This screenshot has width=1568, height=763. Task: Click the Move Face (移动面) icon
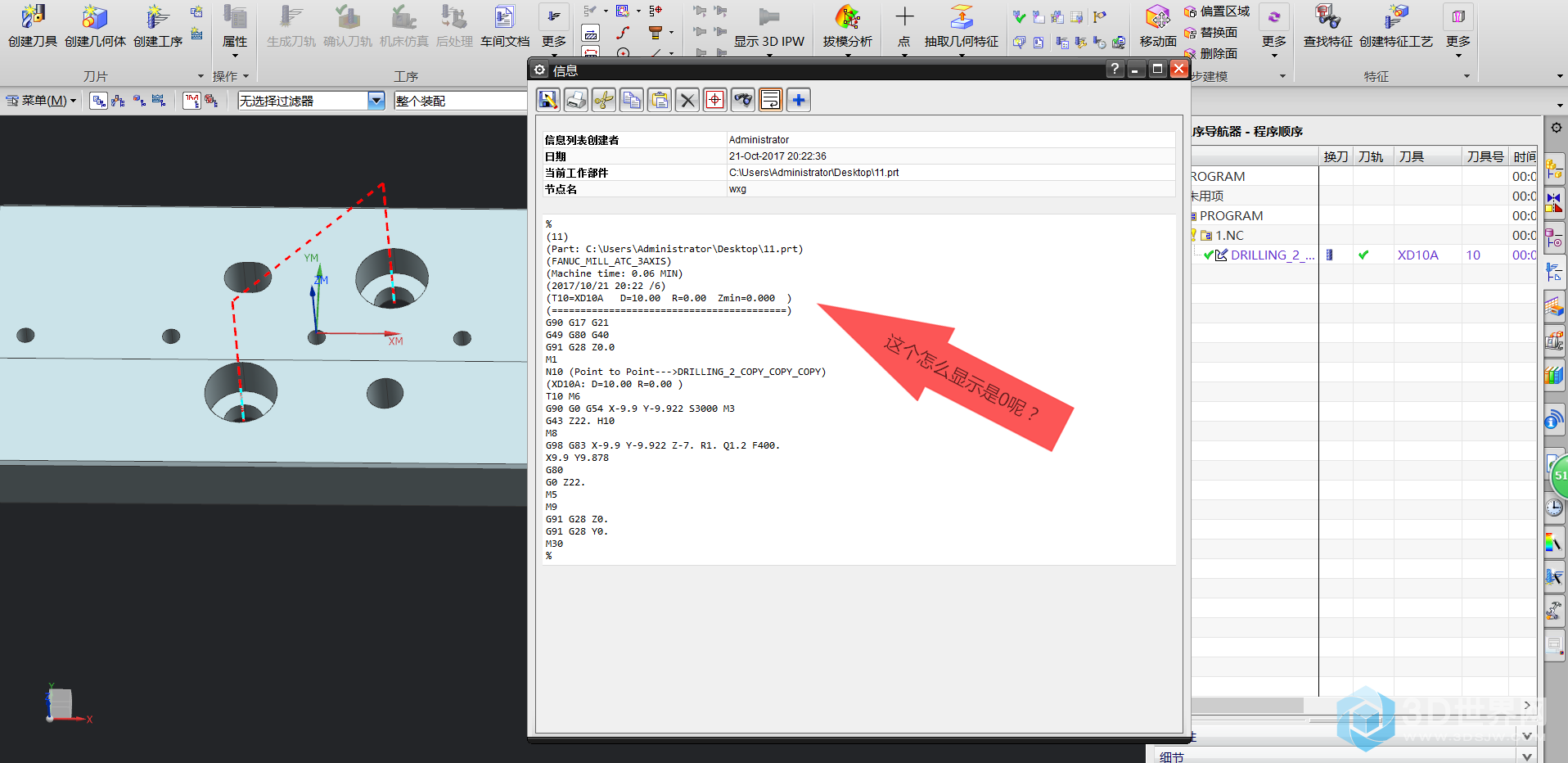pos(1158,17)
